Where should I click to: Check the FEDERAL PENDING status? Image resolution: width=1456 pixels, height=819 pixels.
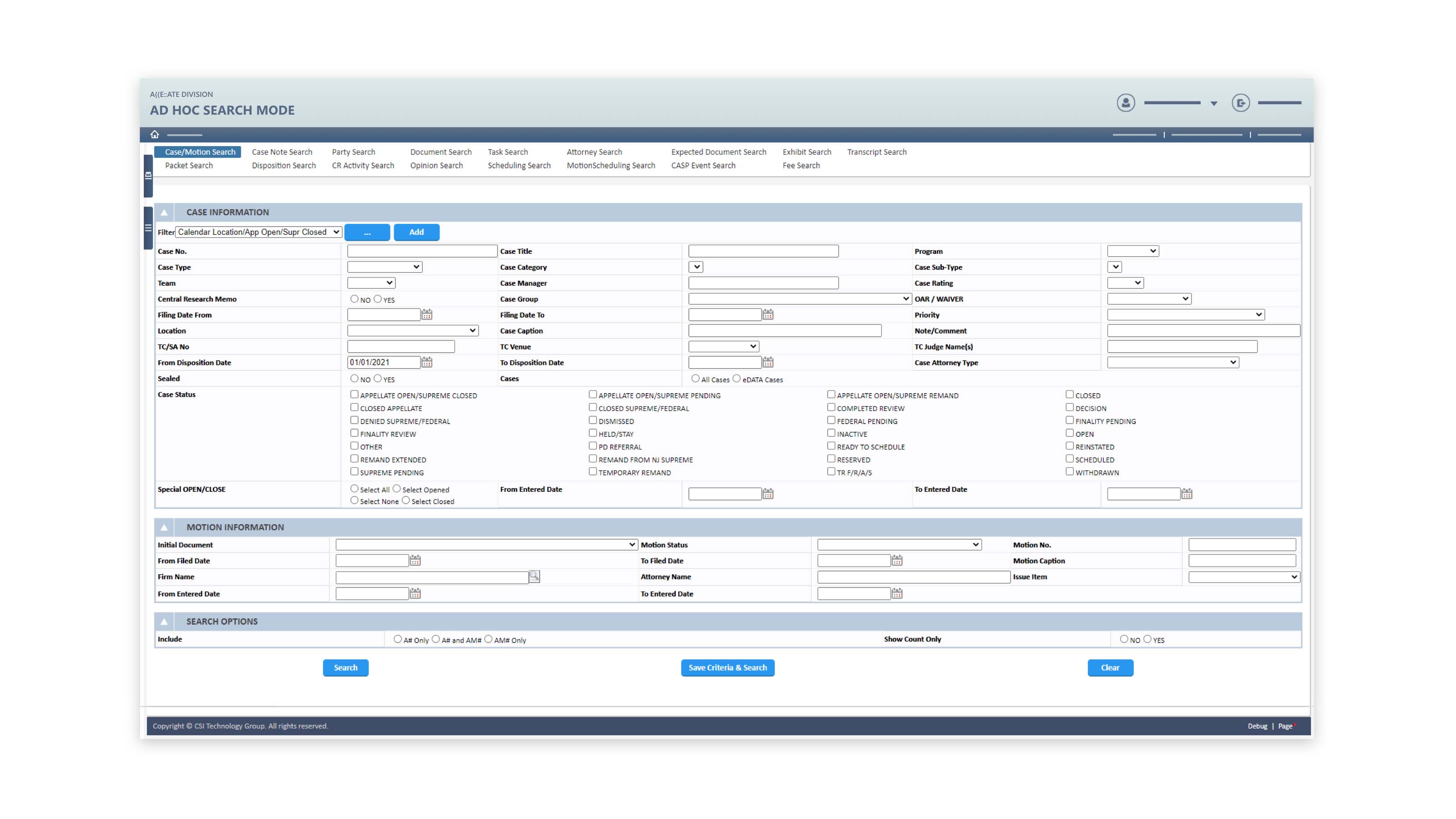[x=831, y=420]
